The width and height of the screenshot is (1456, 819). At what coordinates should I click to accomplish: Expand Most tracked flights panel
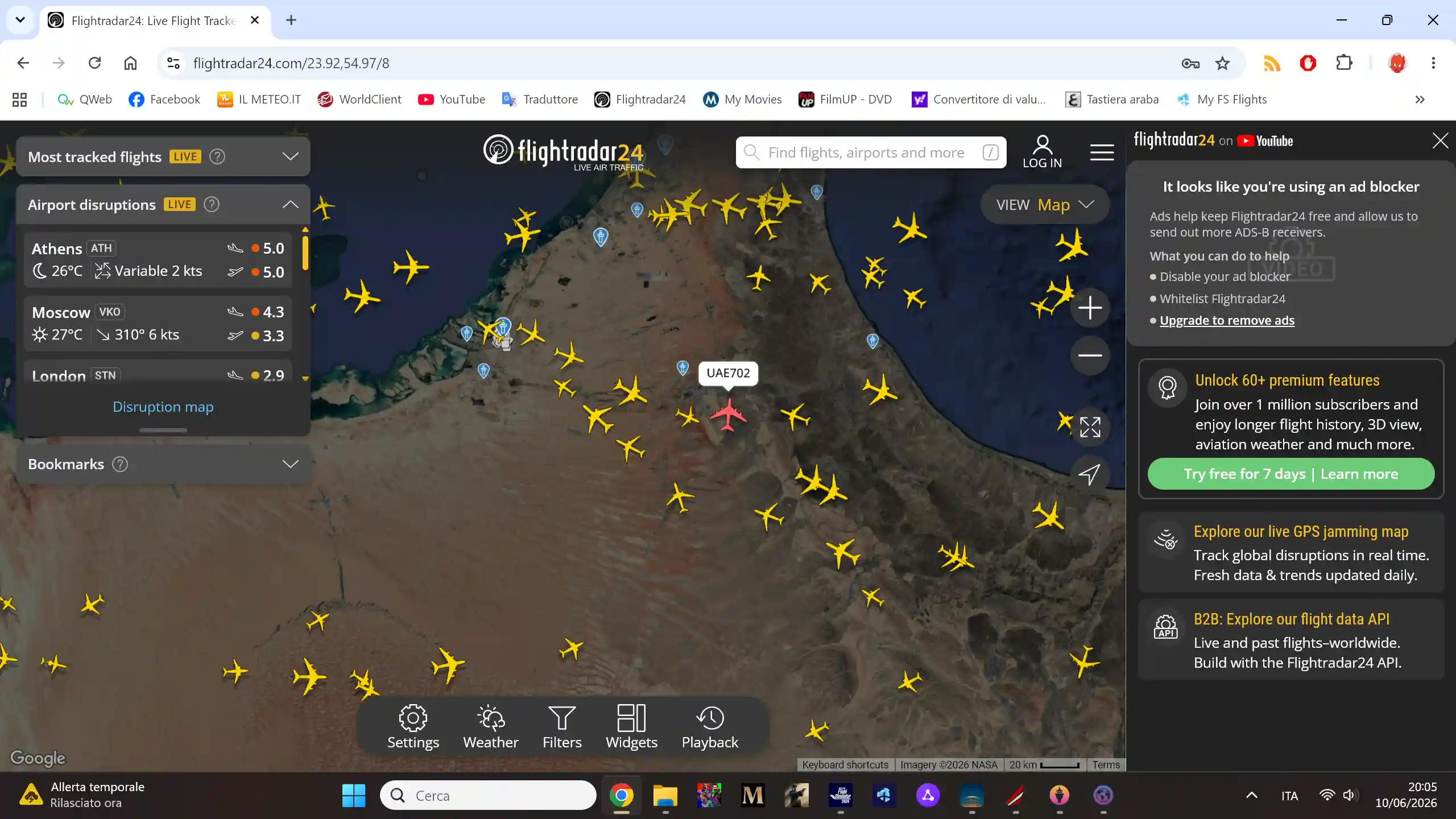coord(290,156)
